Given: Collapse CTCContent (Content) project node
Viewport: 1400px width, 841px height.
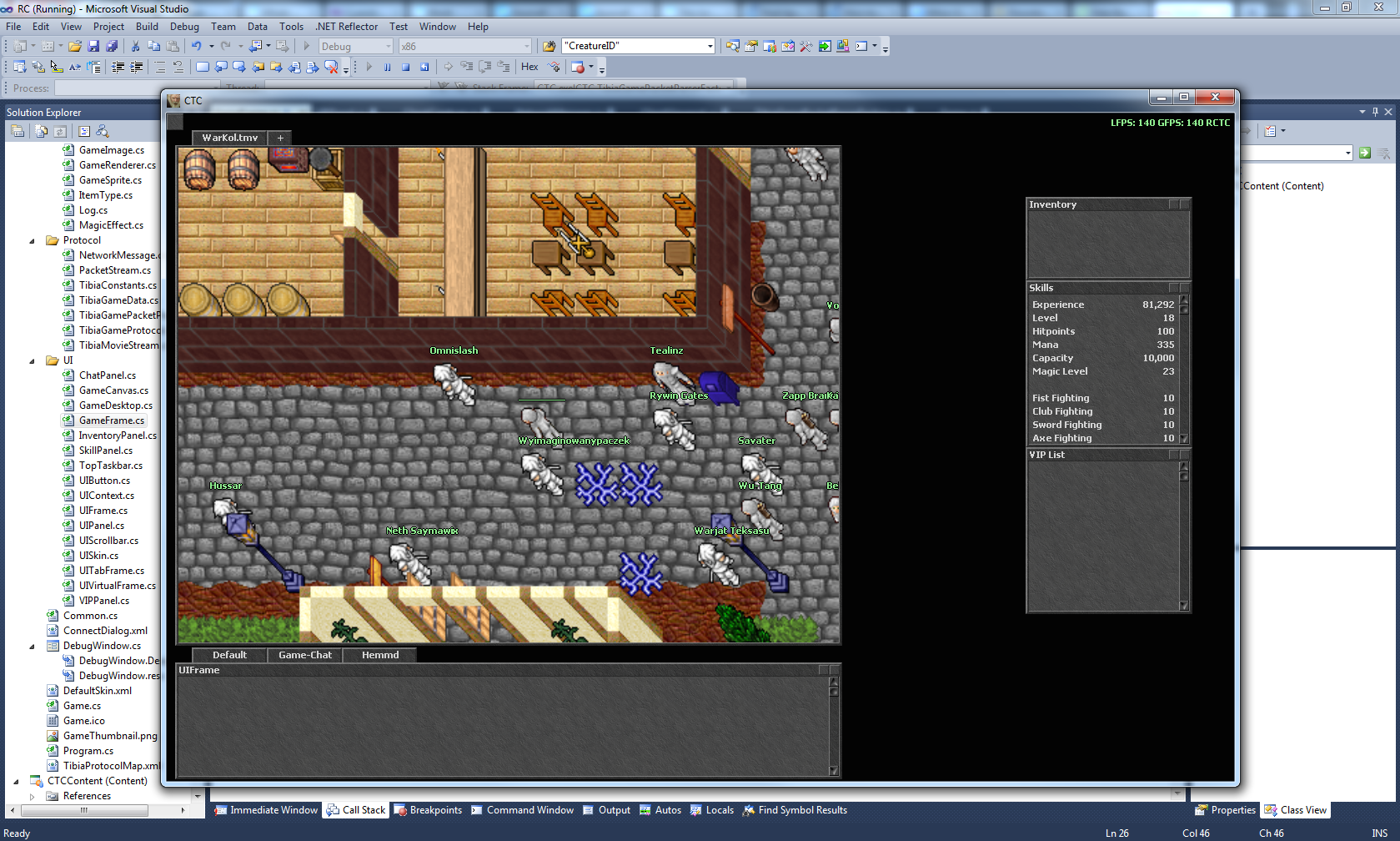Looking at the screenshot, I should click(x=17, y=781).
